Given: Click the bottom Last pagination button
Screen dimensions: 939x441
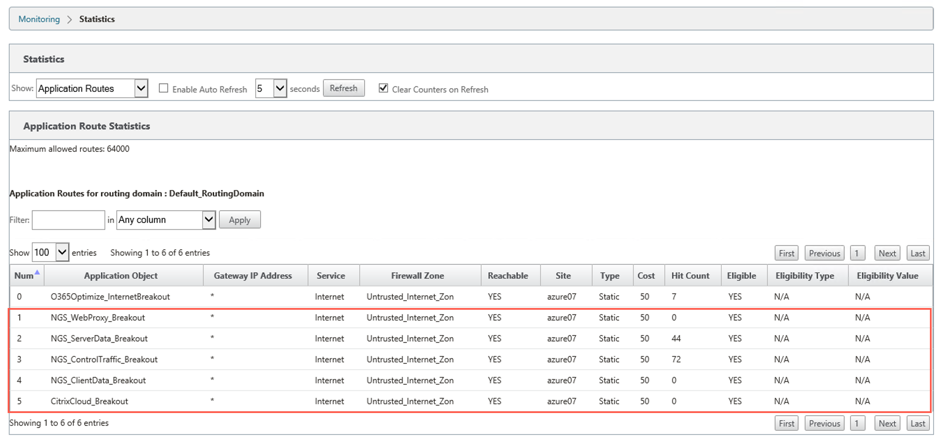Looking at the screenshot, I should click(918, 423).
